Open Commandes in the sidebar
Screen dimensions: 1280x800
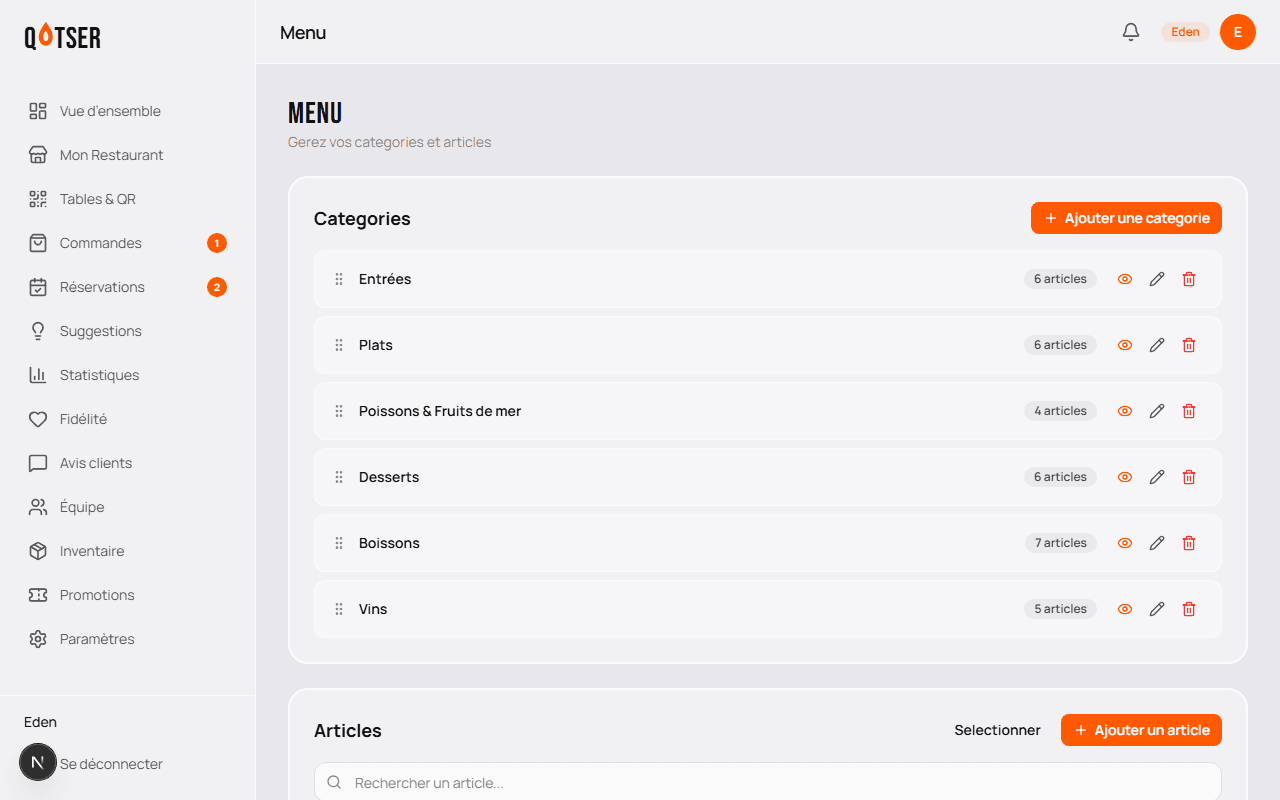pyautogui.click(x=101, y=243)
